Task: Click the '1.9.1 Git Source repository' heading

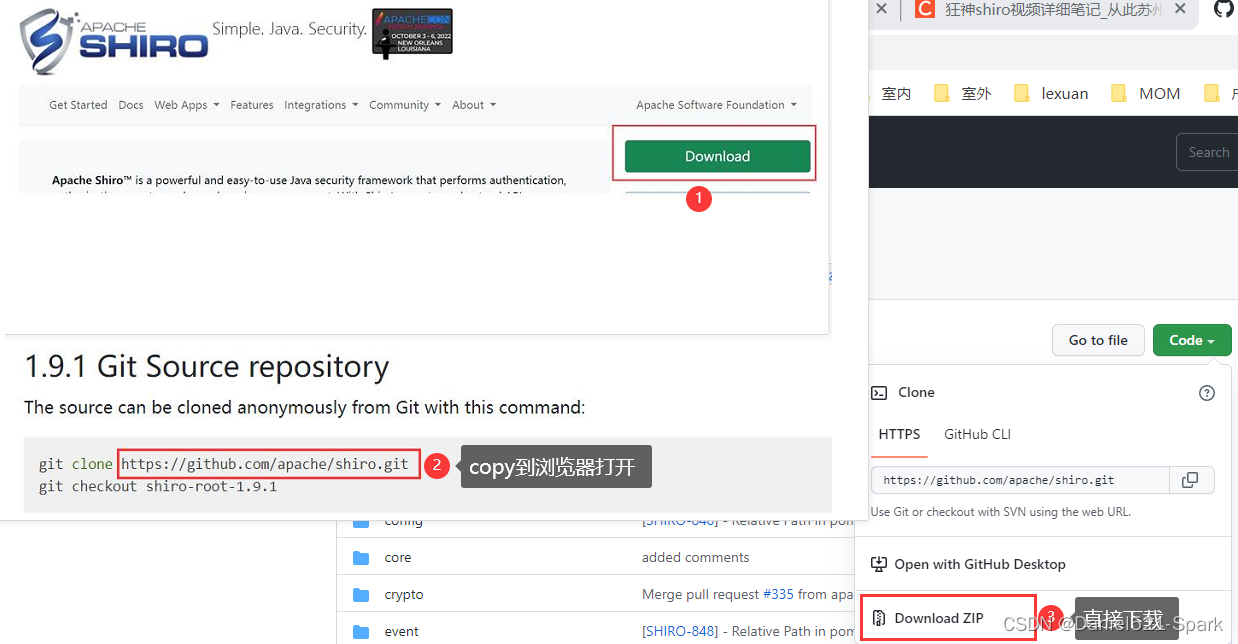Action: [x=207, y=367]
